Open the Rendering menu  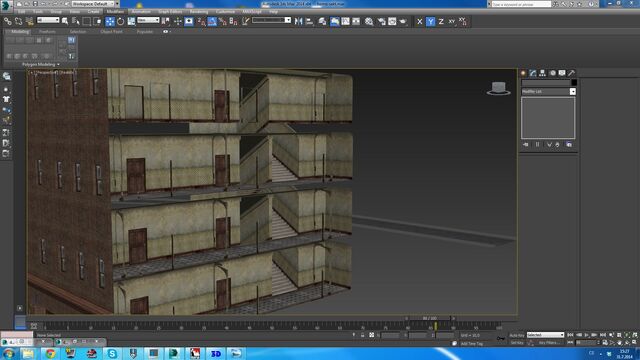pyautogui.click(x=198, y=11)
